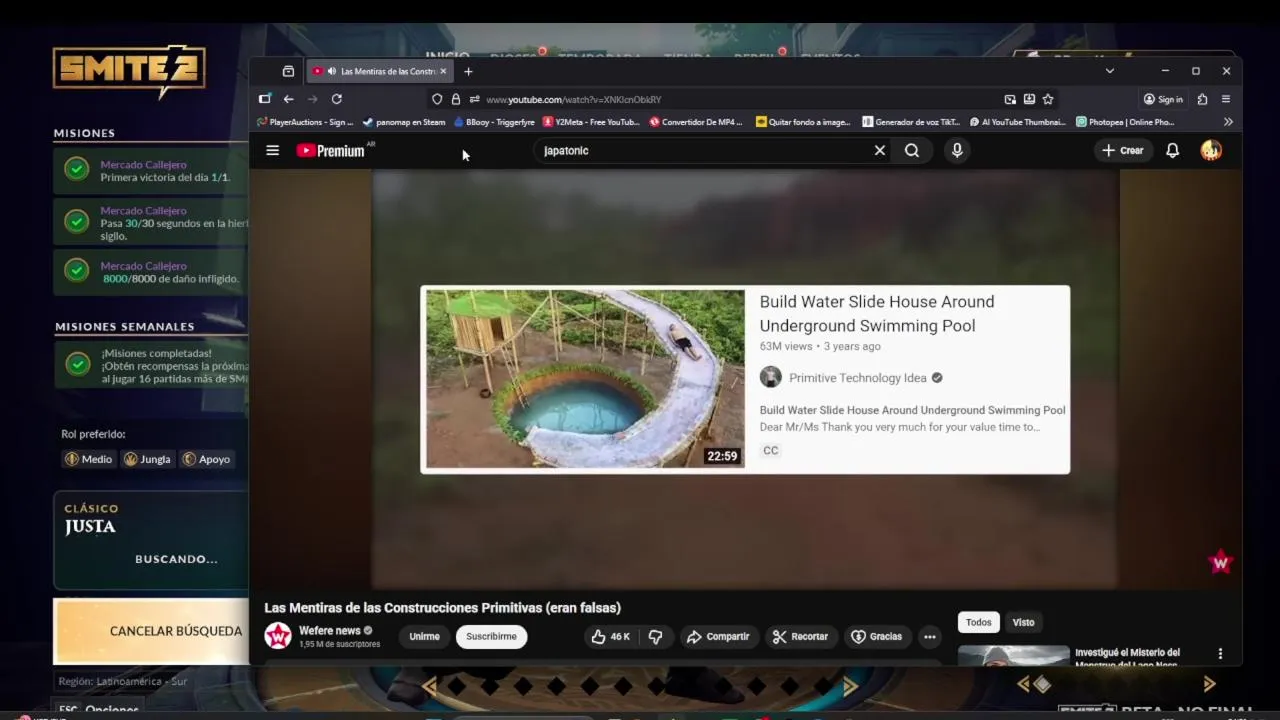Screen dimensions: 1280x720
Task: Open options for the Investigué video
Action: 1220,654
